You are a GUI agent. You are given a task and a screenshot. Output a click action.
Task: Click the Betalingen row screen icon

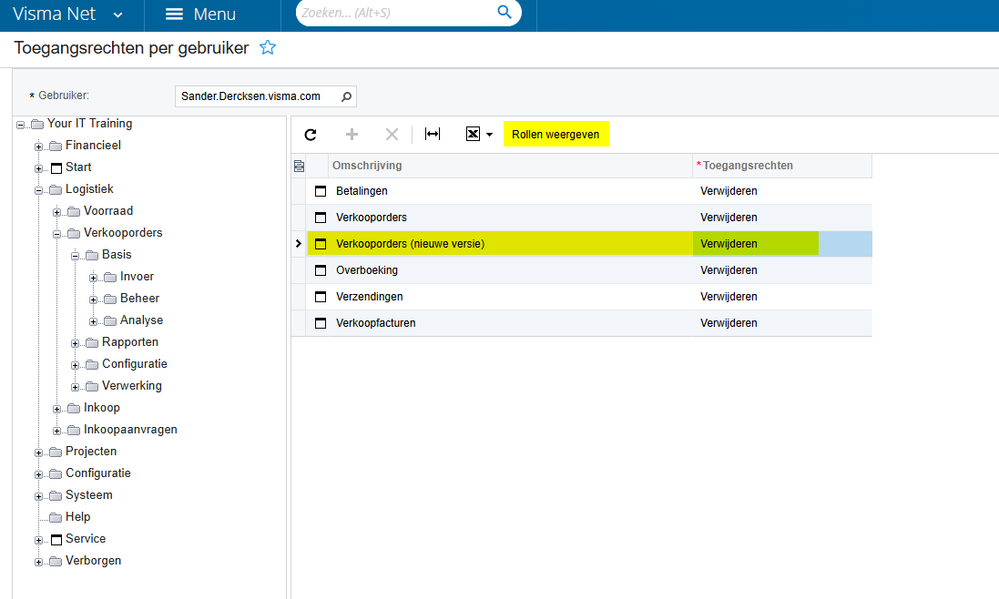pyautogui.click(x=321, y=191)
